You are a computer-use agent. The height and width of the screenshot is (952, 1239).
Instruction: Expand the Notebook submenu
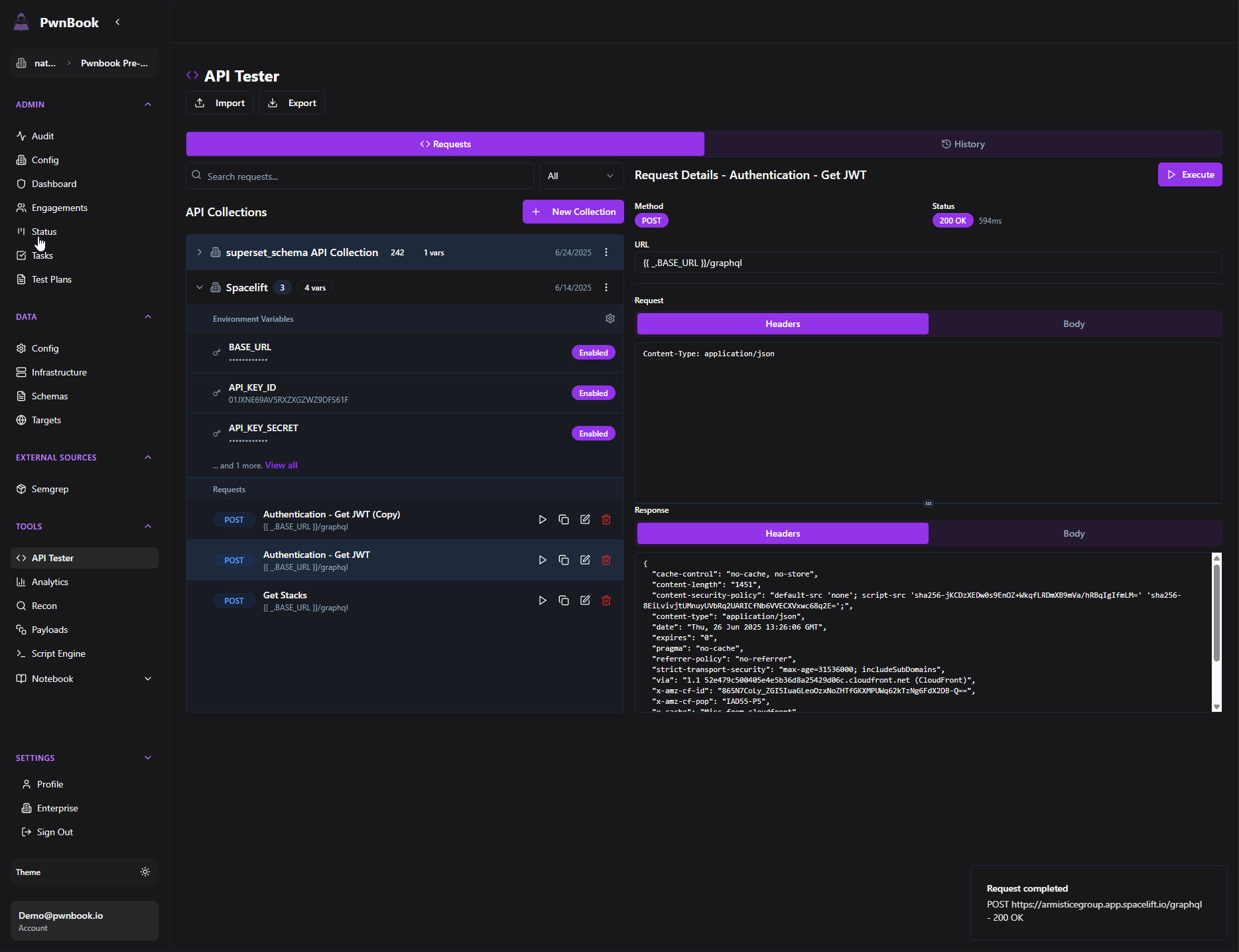click(x=148, y=679)
